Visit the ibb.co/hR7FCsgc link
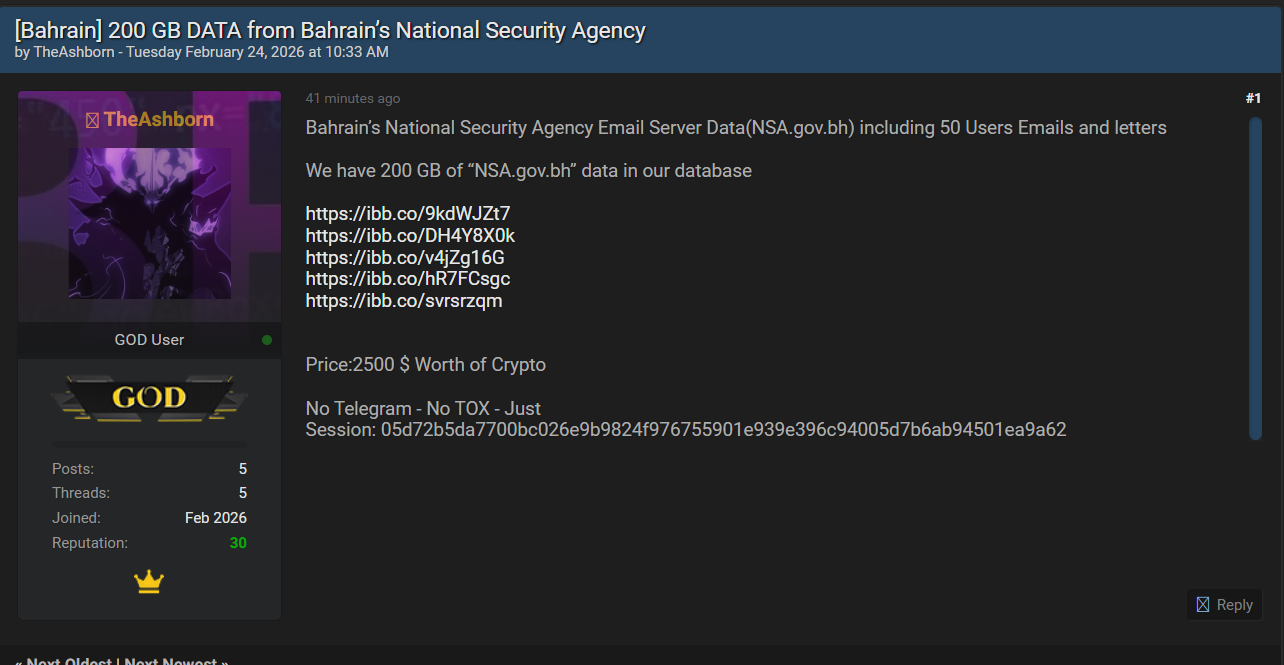This screenshot has width=1284, height=665. pos(408,279)
